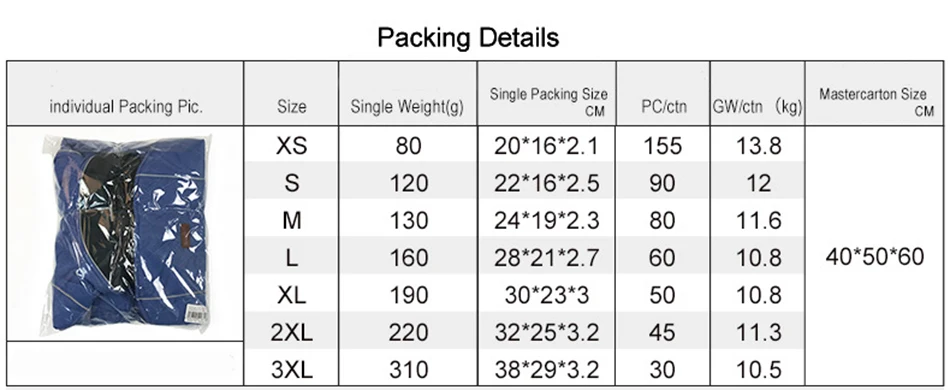Click the blue packaged jacket photo
The image size is (950, 390).
tap(127, 233)
